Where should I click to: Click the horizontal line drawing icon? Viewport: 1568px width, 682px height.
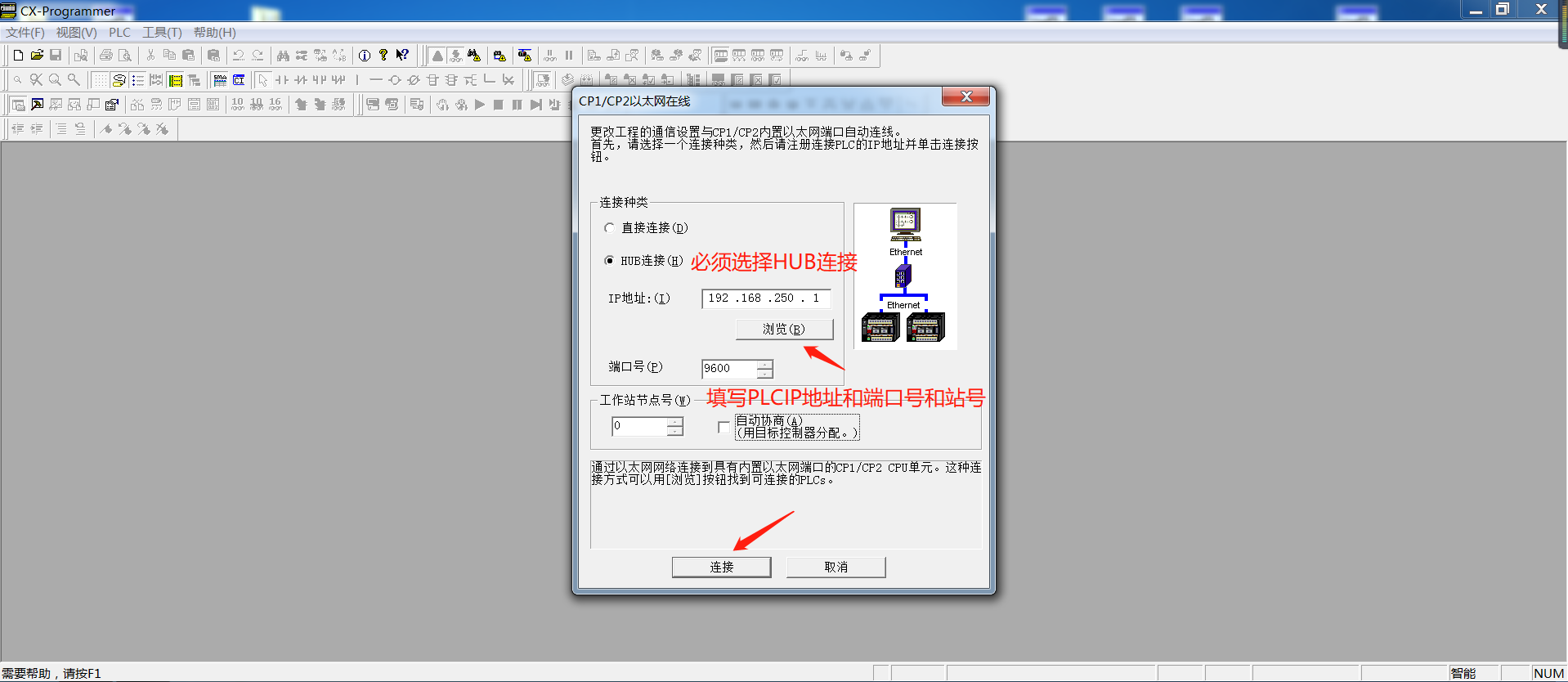pyautogui.click(x=376, y=80)
